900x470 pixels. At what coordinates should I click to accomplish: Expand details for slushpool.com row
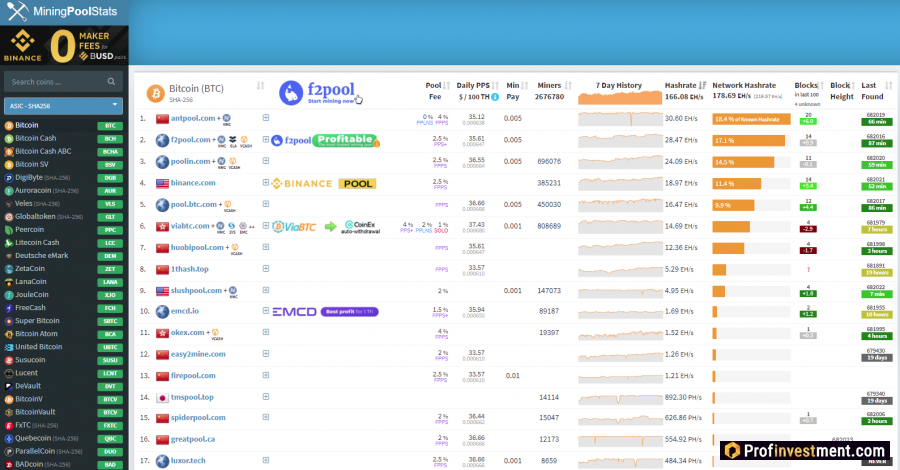(x=266, y=290)
